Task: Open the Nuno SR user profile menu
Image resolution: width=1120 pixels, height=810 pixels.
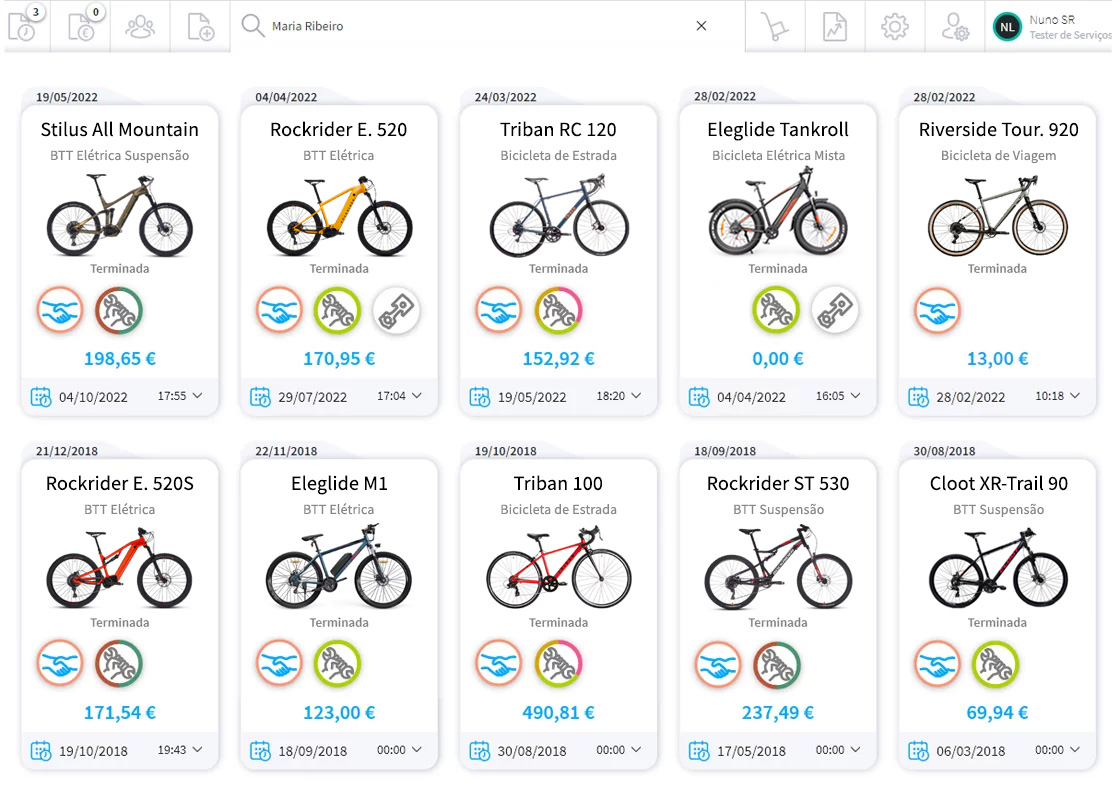Action: pos(1050,27)
